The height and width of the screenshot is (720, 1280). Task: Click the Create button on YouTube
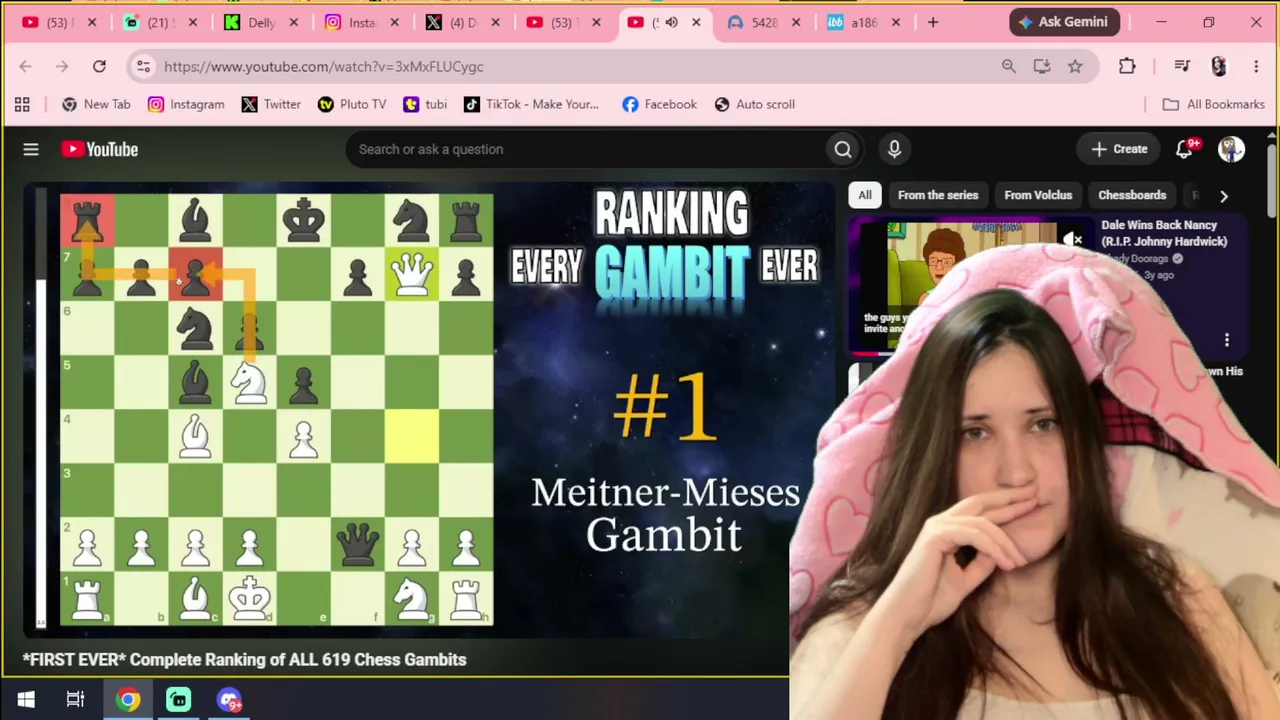coord(1119,149)
